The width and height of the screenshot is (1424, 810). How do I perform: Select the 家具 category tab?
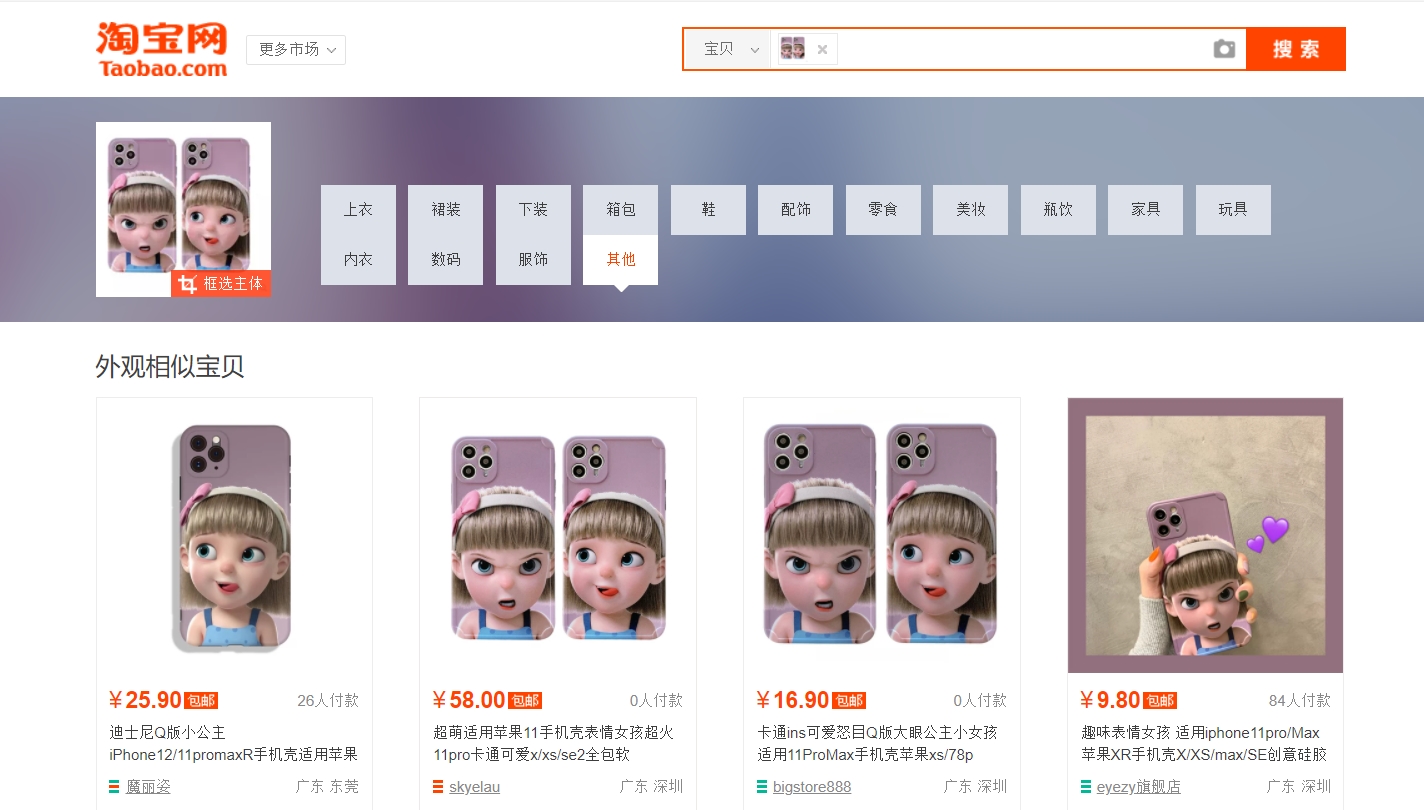click(x=1146, y=210)
